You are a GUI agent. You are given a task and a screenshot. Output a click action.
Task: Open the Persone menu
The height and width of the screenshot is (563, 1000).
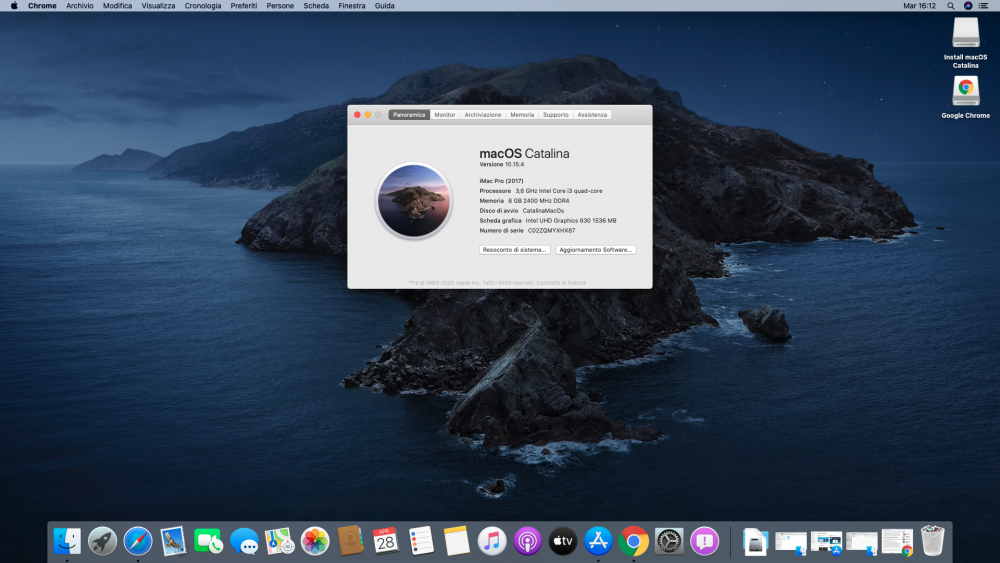(280, 6)
